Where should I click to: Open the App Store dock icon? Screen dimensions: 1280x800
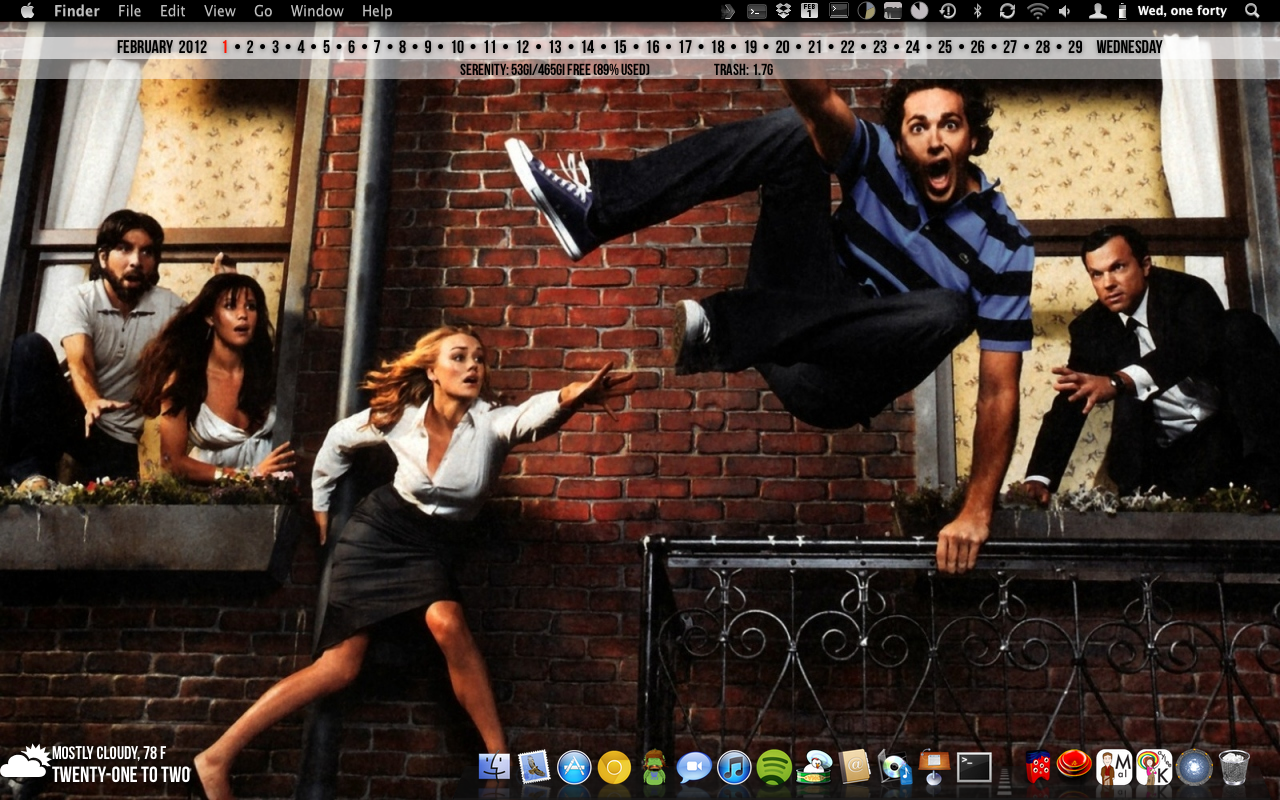pyautogui.click(x=574, y=767)
